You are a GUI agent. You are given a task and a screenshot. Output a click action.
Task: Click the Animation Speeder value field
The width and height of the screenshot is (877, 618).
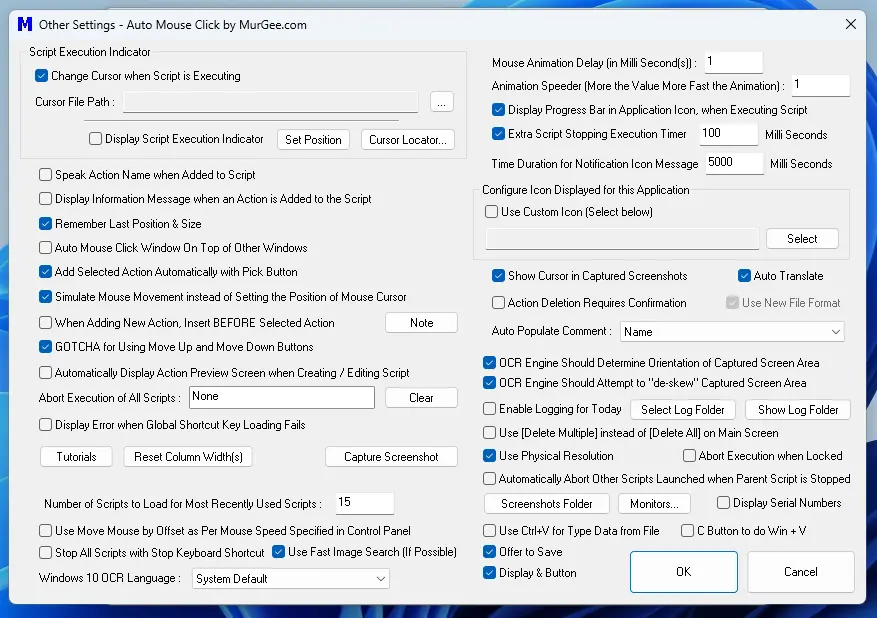821,85
